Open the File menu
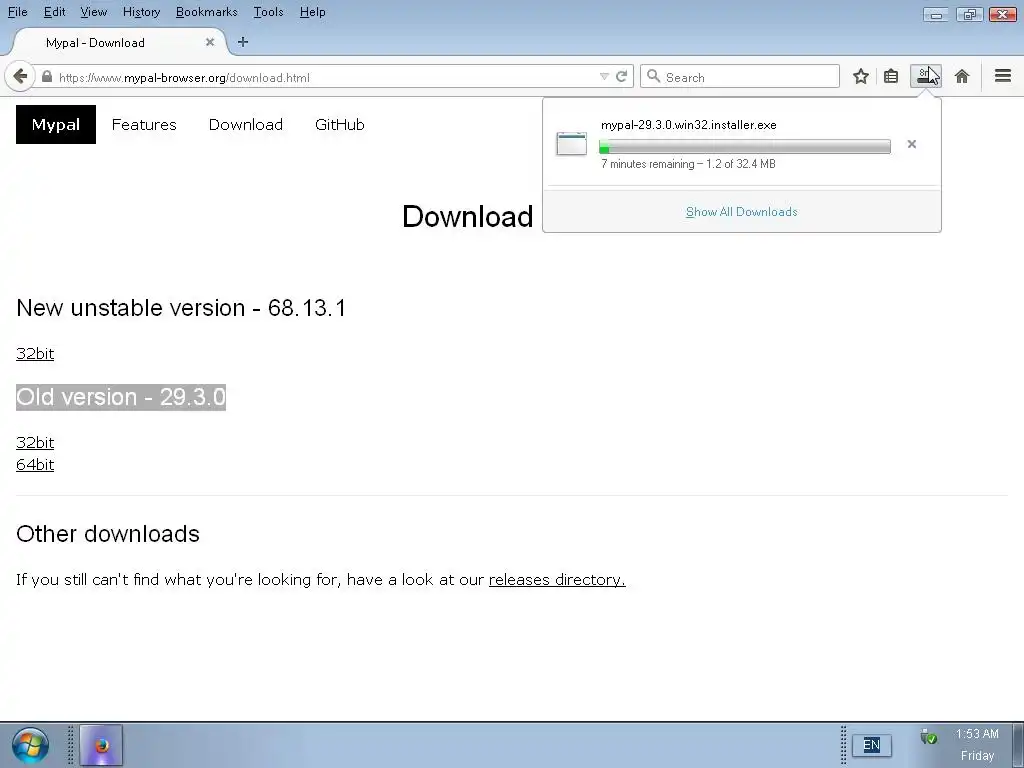Screen dimensions: 1024x768 point(18,12)
